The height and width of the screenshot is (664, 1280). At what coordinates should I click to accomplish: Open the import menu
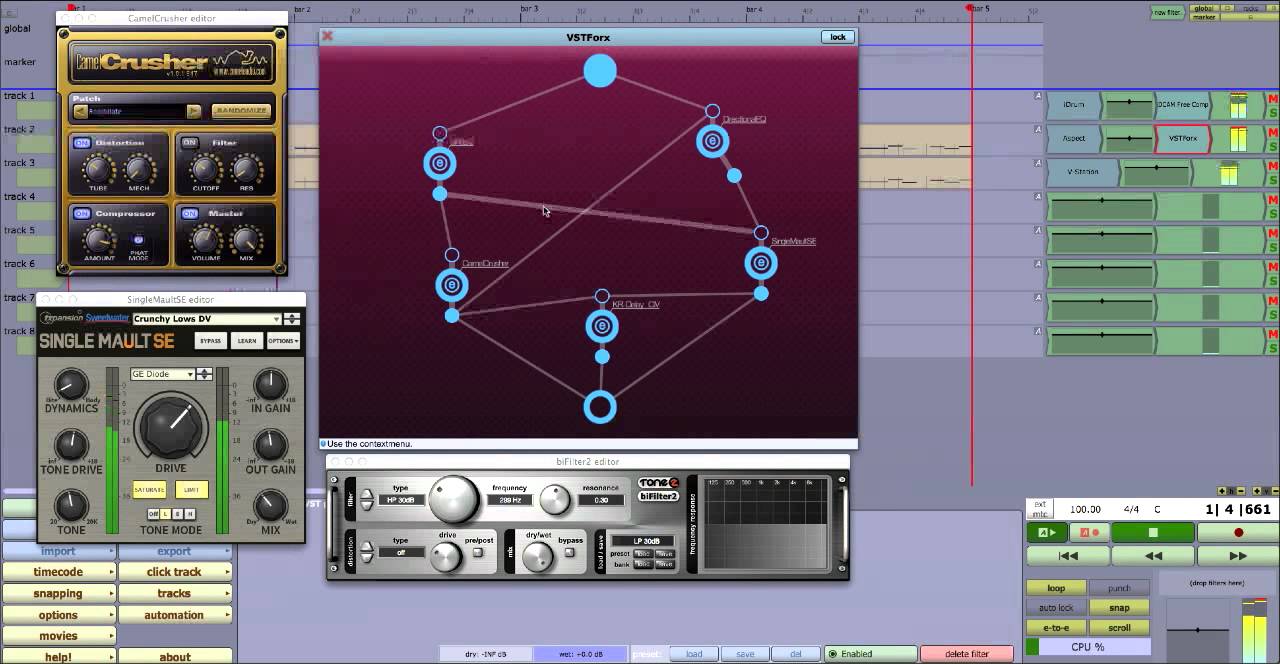pyautogui.click(x=59, y=551)
